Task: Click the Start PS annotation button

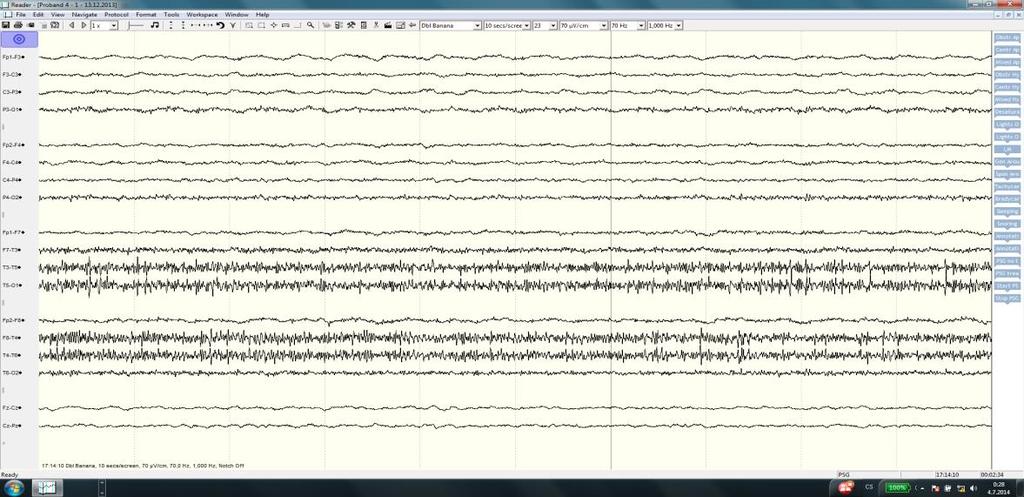Action: (x=1006, y=286)
